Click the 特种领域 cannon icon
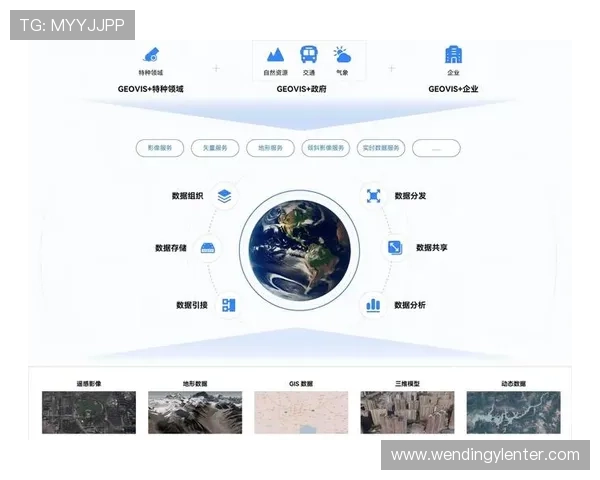The height and width of the screenshot is (480, 600). [x=151, y=54]
